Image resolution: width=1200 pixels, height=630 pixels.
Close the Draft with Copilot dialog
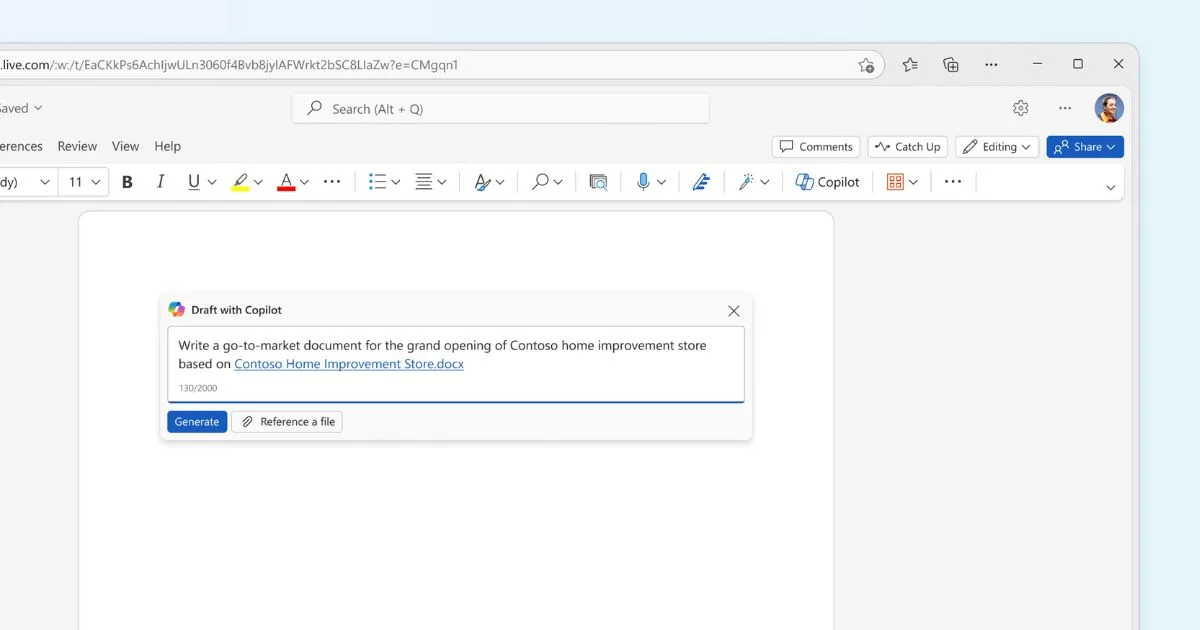coord(734,311)
